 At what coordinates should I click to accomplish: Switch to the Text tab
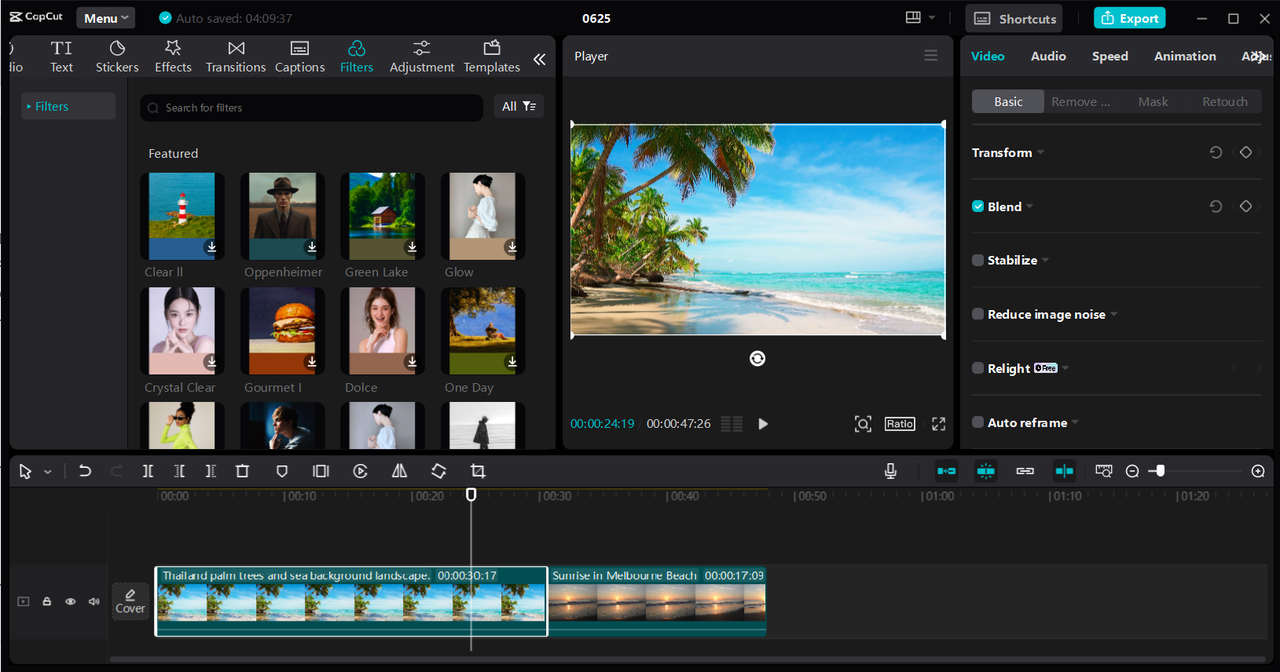point(62,57)
